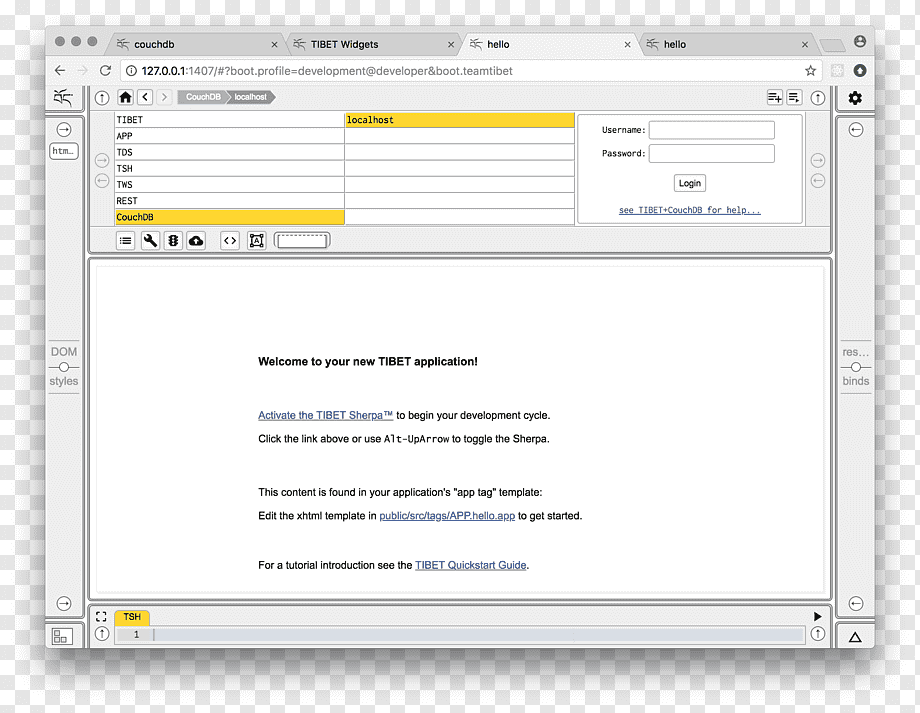Viewport: 920px width, 713px height.
Task: Click the layout grid icon in bottom-left corner
Action: (62, 636)
